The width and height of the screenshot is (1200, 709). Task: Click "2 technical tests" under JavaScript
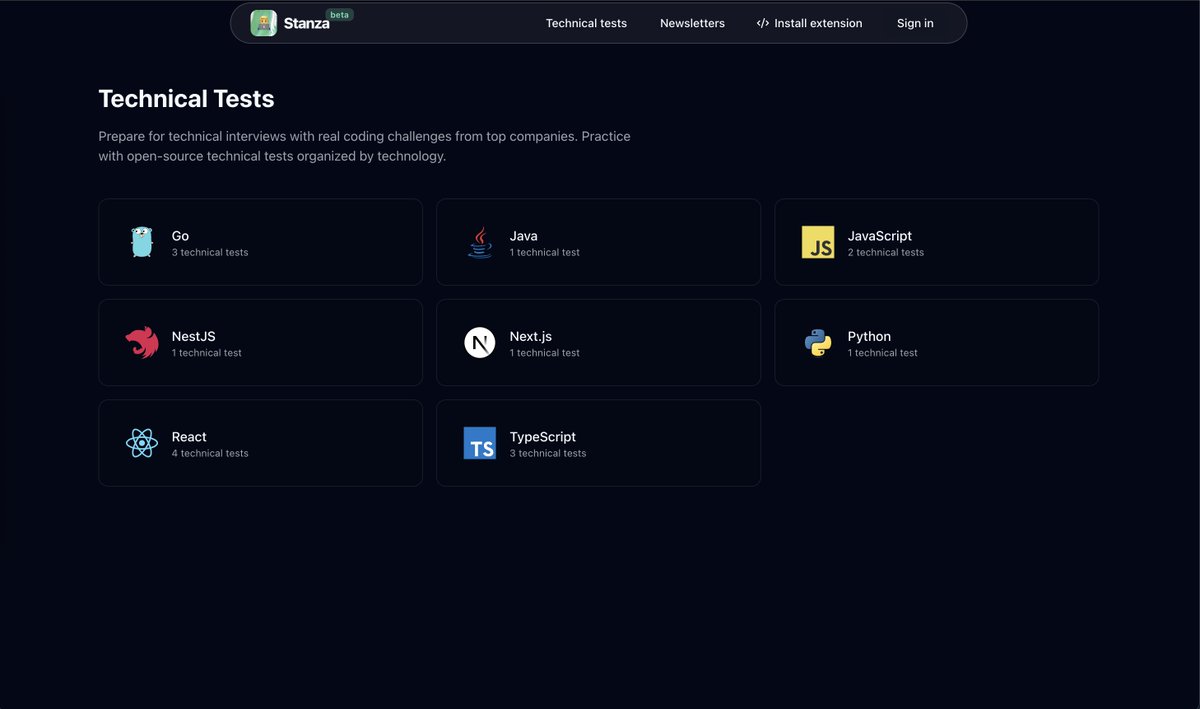pyautogui.click(x=886, y=253)
